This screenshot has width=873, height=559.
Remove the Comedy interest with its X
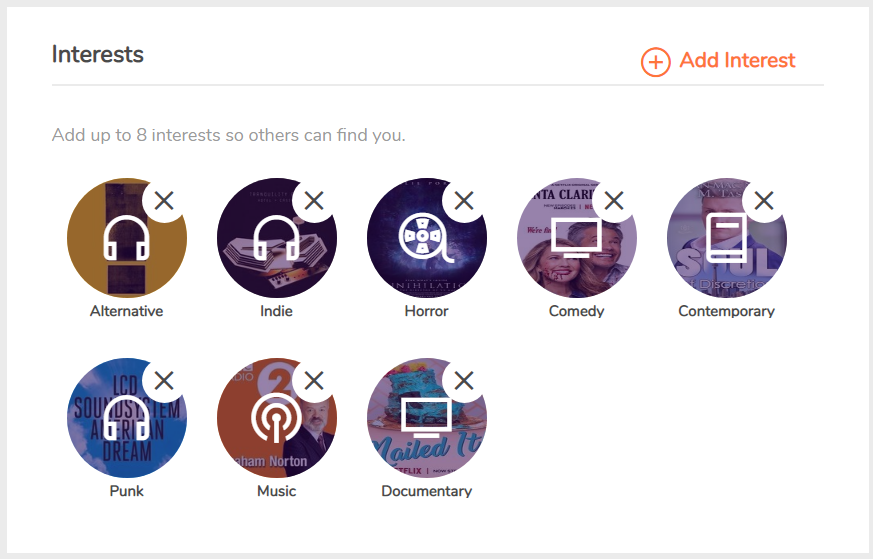coord(614,200)
